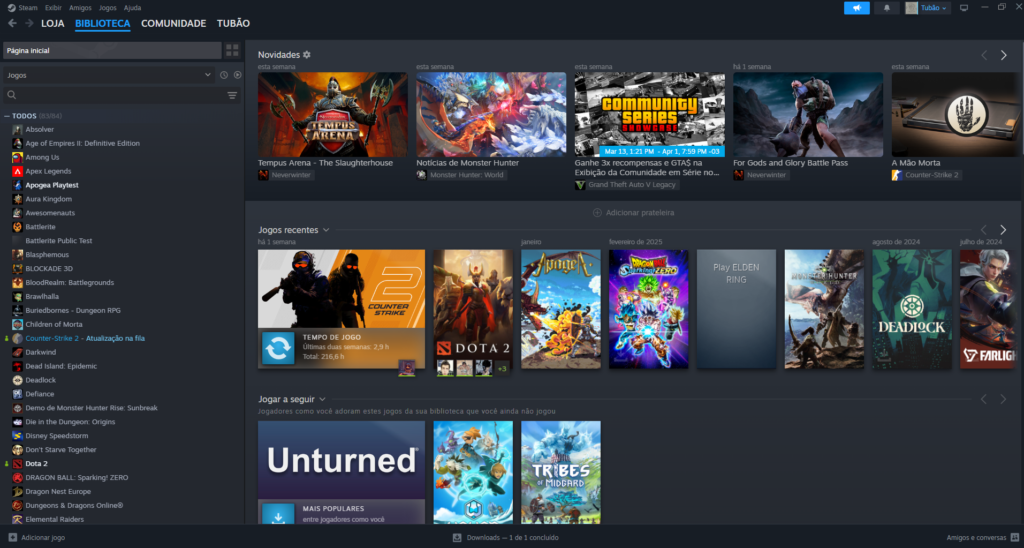Image resolution: width=1024 pixels, height=548 pixels.
Task: Show ready-to-play games filter icon
Action: click(238, 75)
